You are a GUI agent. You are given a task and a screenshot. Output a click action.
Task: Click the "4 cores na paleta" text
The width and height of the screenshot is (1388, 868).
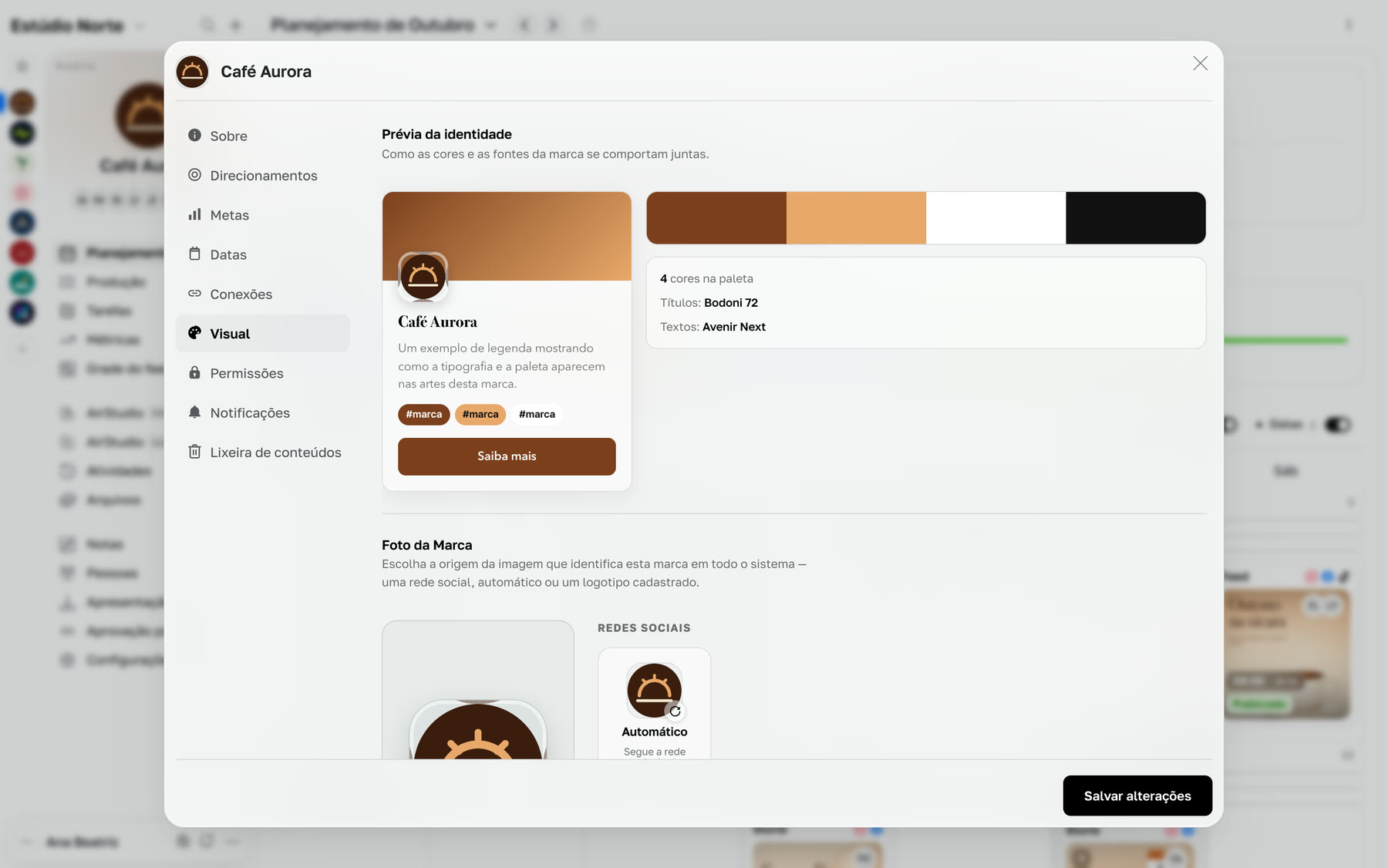click(706, 279)
